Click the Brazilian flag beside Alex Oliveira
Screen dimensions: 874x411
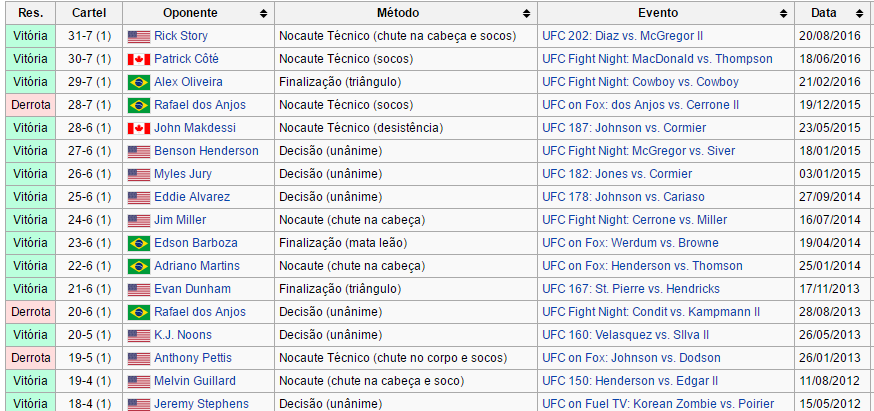click(x=139, y=82)
